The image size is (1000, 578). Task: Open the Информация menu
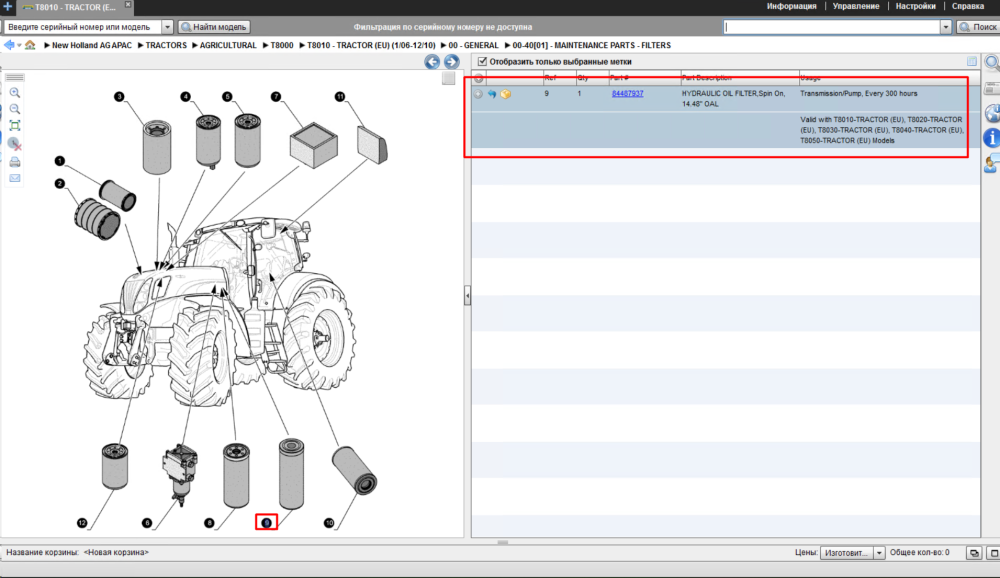tap(791, 6)
